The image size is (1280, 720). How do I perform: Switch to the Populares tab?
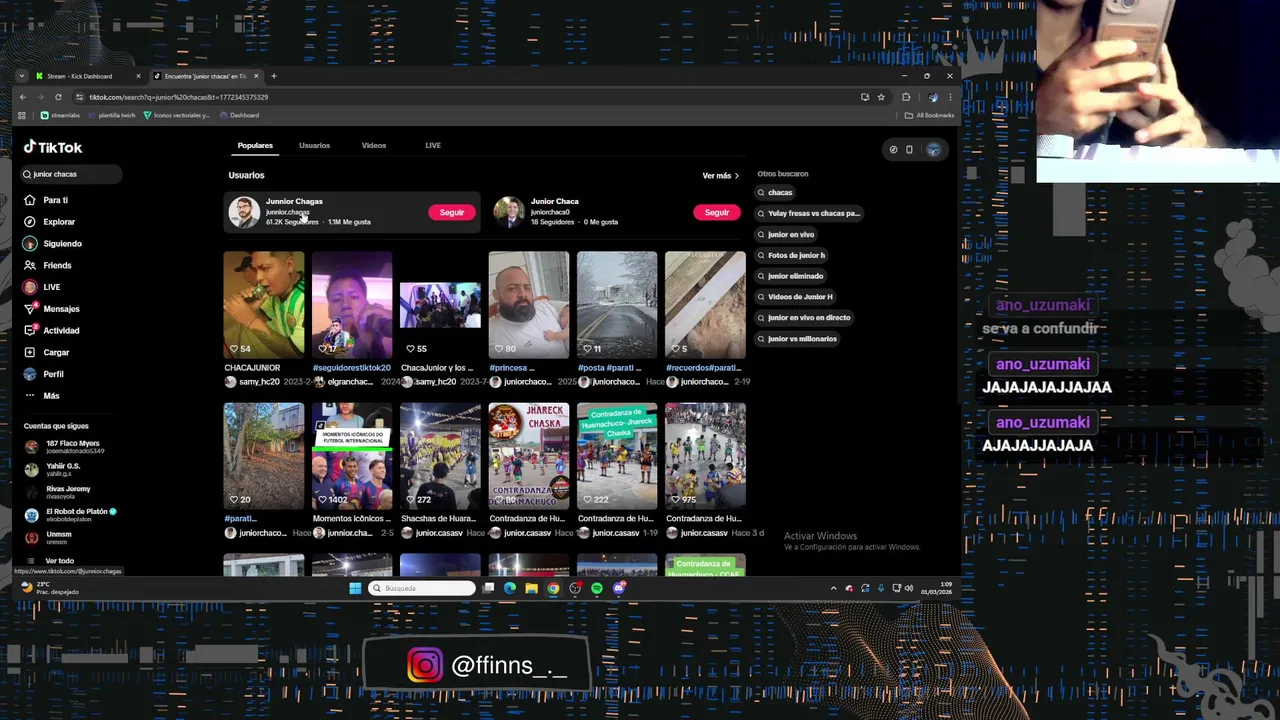click(x=255, y=146)
